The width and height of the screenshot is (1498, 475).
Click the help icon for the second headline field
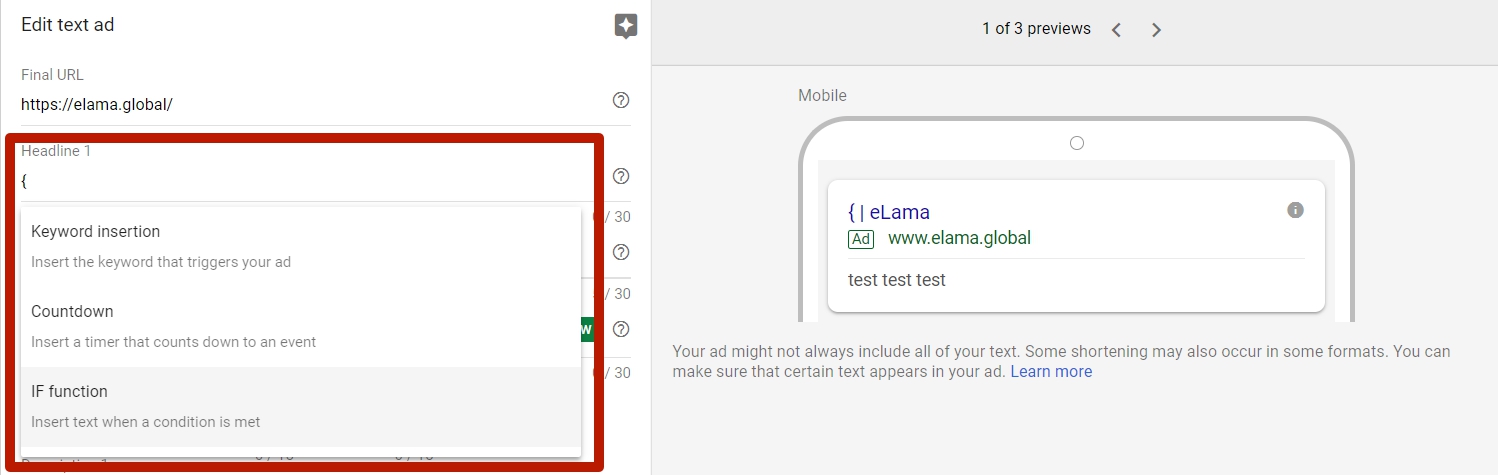621,252
